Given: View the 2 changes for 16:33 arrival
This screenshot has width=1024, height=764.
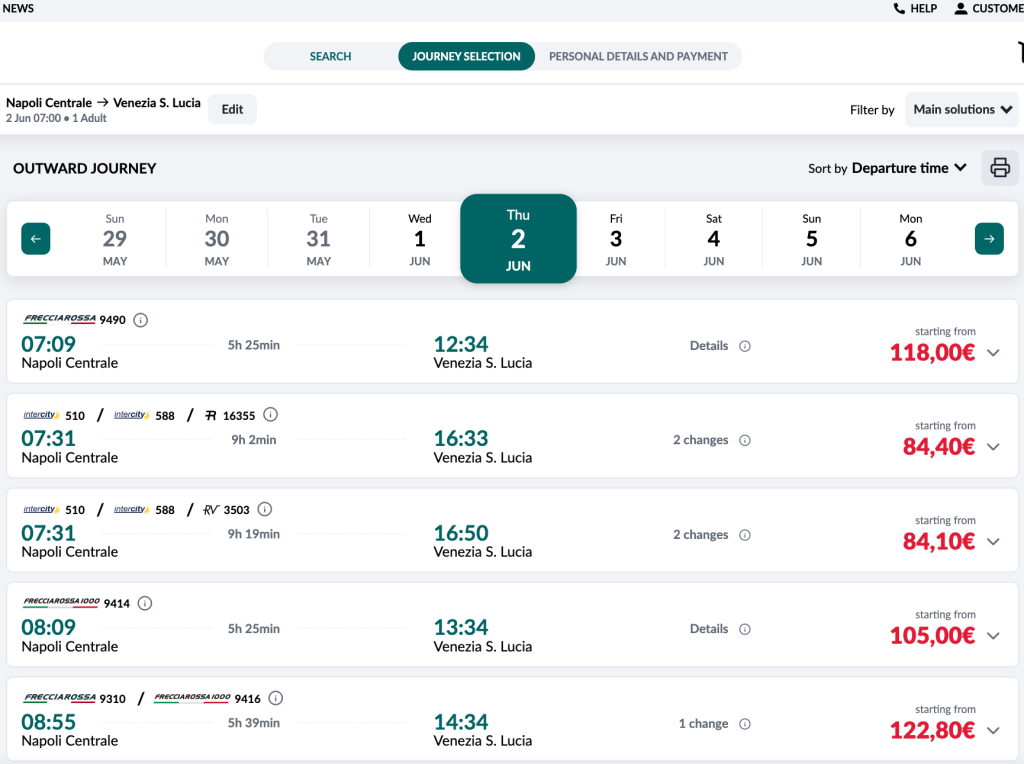Looking at the screenshot, I should [700, 440].
